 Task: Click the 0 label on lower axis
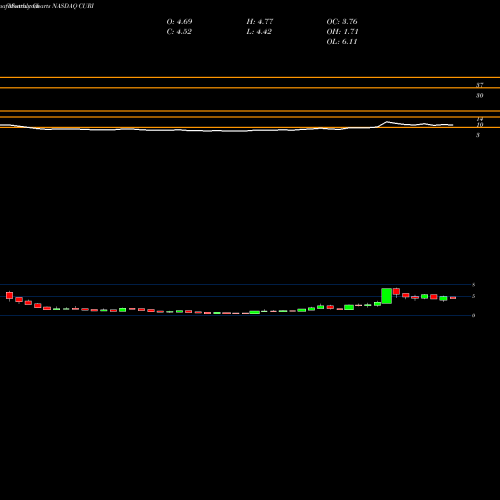point(473,315)
